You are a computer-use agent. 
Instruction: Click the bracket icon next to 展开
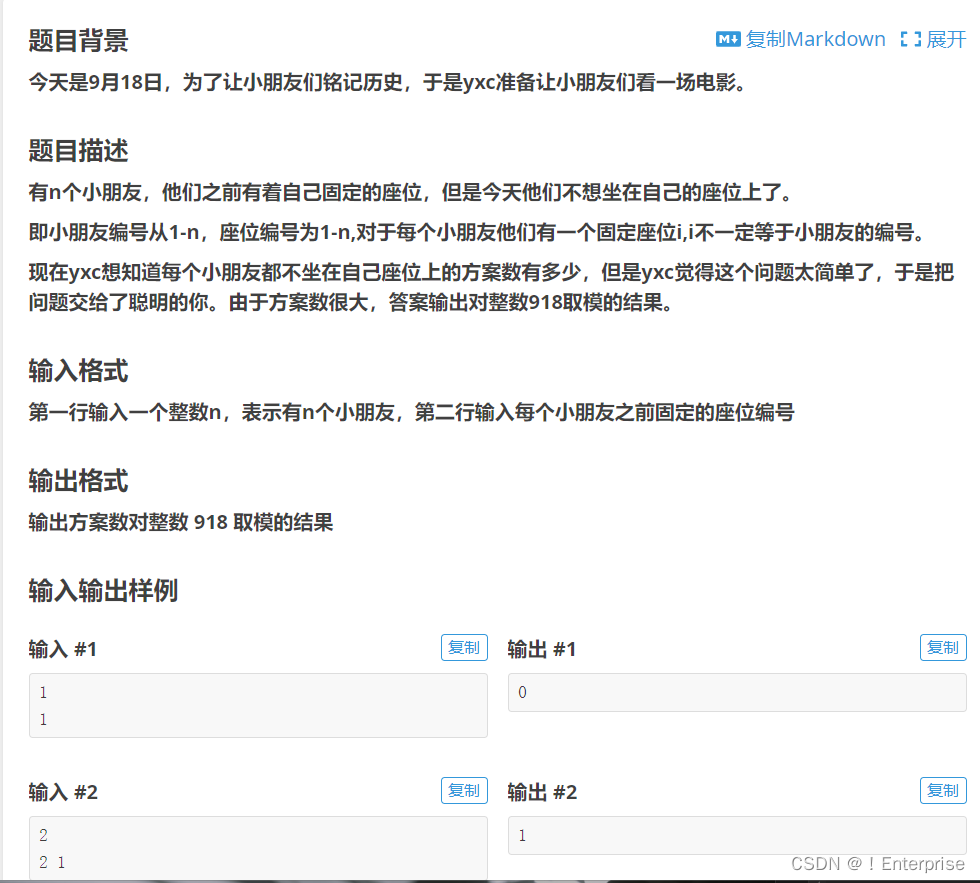[x=911, y=39]
